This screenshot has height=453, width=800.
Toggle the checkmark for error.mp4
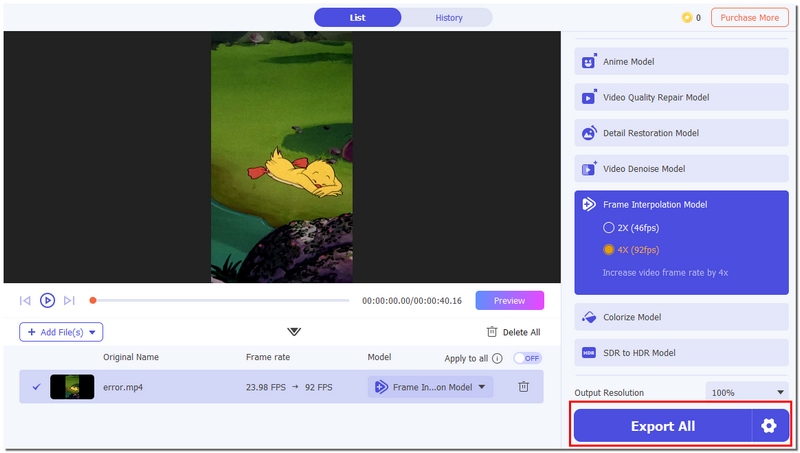(36, 387)
